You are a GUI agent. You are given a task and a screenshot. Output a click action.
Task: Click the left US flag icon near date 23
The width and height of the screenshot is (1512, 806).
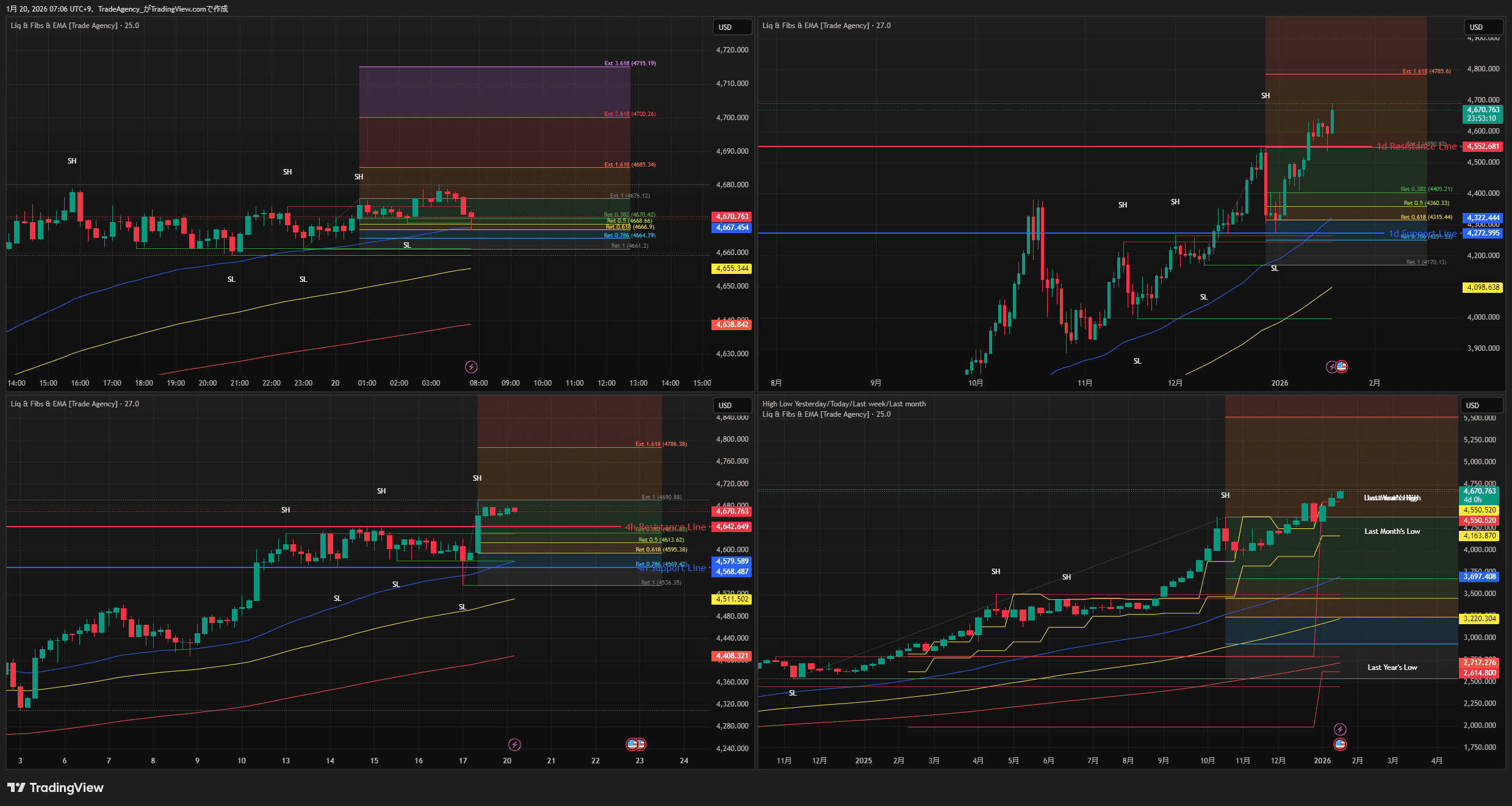[x=632, y=744]
